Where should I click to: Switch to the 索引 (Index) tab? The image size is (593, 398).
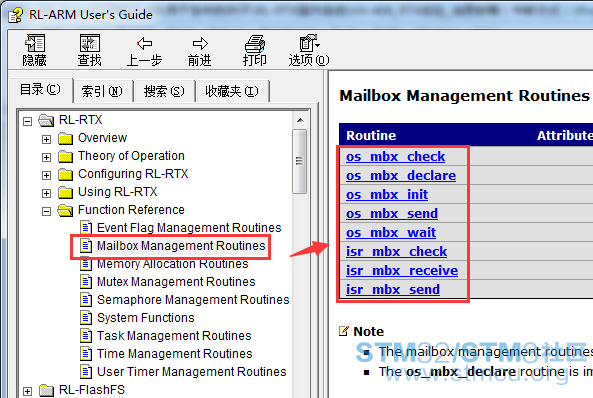(102, 91)
